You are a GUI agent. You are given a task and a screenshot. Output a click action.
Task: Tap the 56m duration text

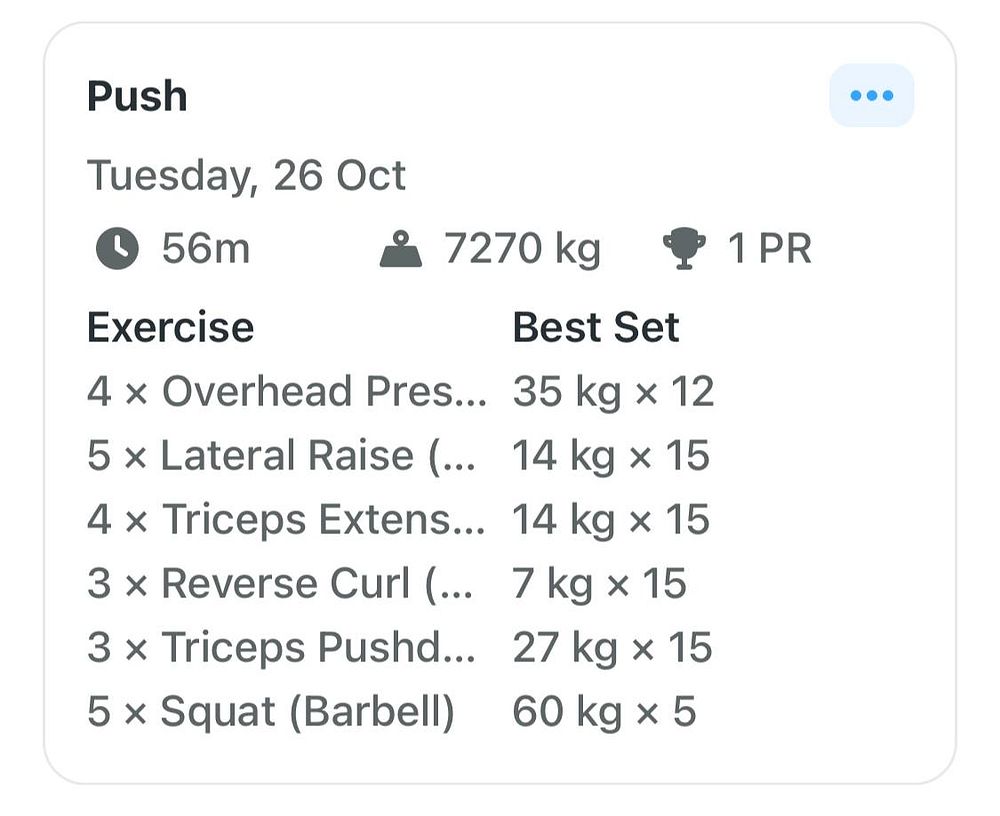click(x=205, y=248)
